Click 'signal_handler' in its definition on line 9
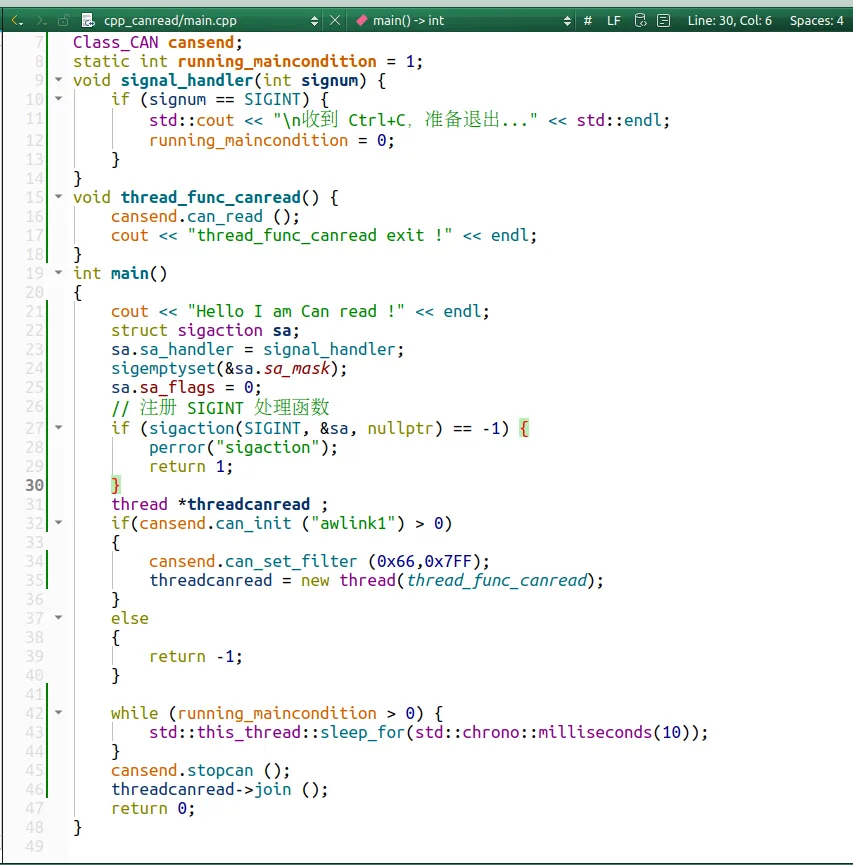Viewport: 853px width, 865px height. (x=187, y=81)
